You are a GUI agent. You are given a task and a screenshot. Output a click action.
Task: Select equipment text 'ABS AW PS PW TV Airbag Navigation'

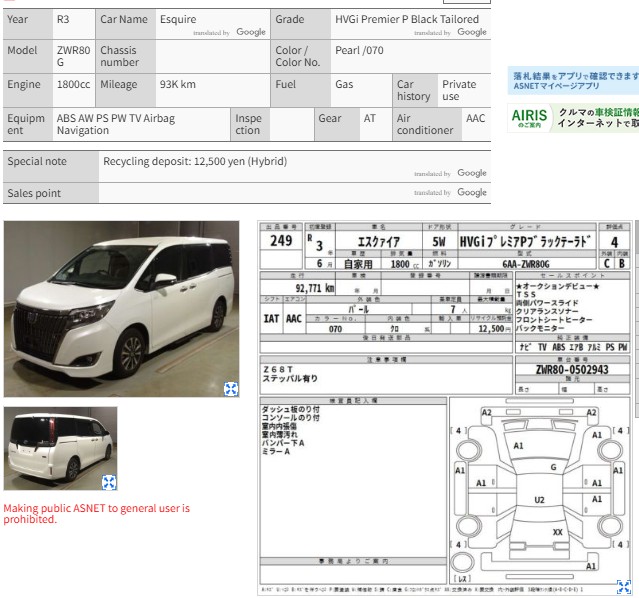116,124
